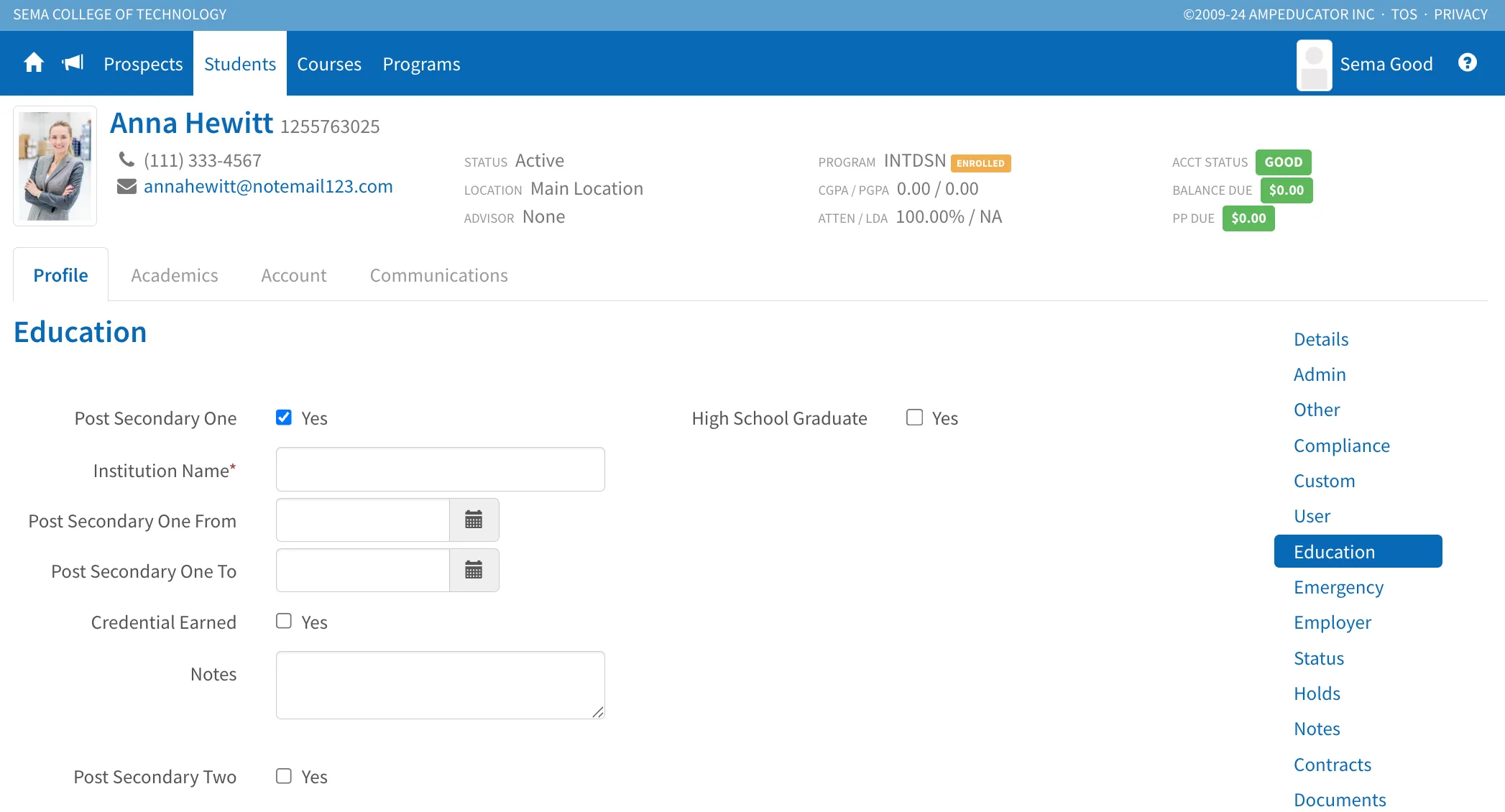Switch to the Account tab

click(294, 275)
